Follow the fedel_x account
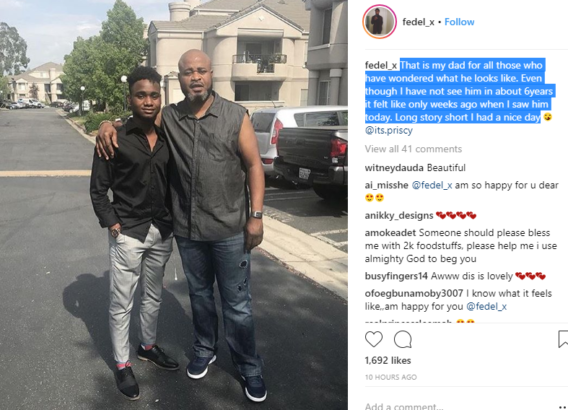 tap(459, 22)
